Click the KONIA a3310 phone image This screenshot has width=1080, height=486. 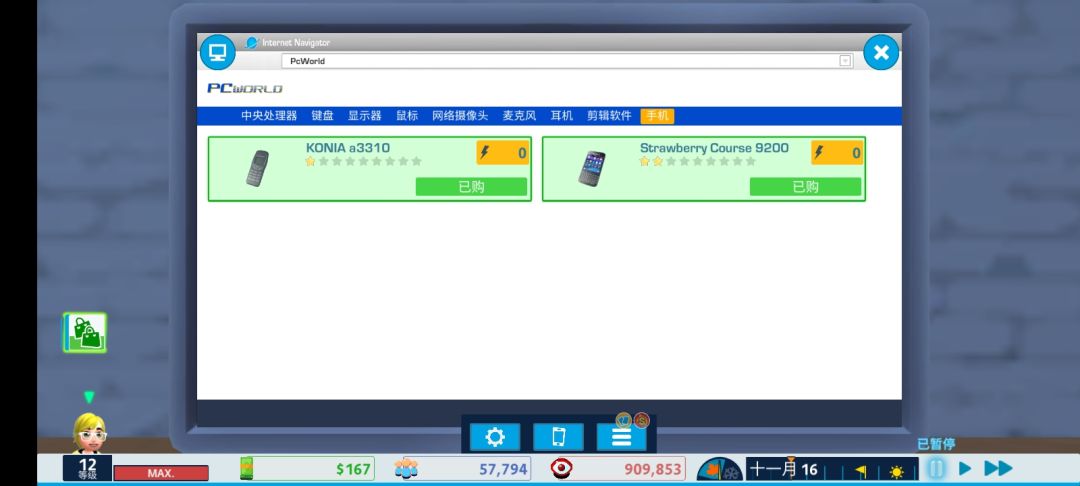[x=257, y=168]
